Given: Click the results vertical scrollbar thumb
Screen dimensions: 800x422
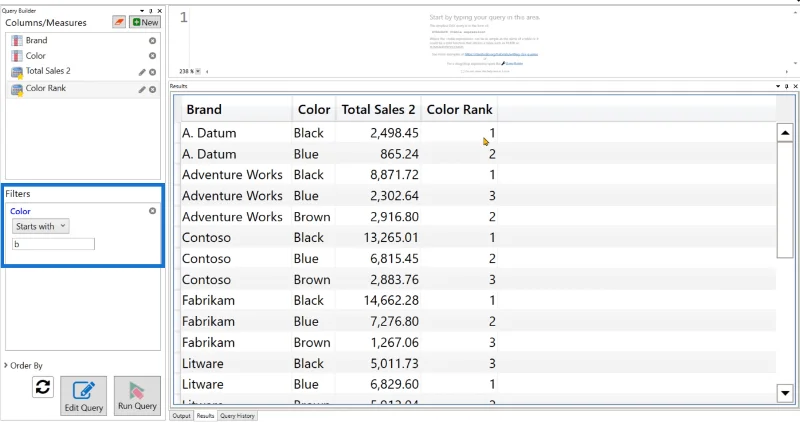Looking at the screenshot, I should coord(785,200).
